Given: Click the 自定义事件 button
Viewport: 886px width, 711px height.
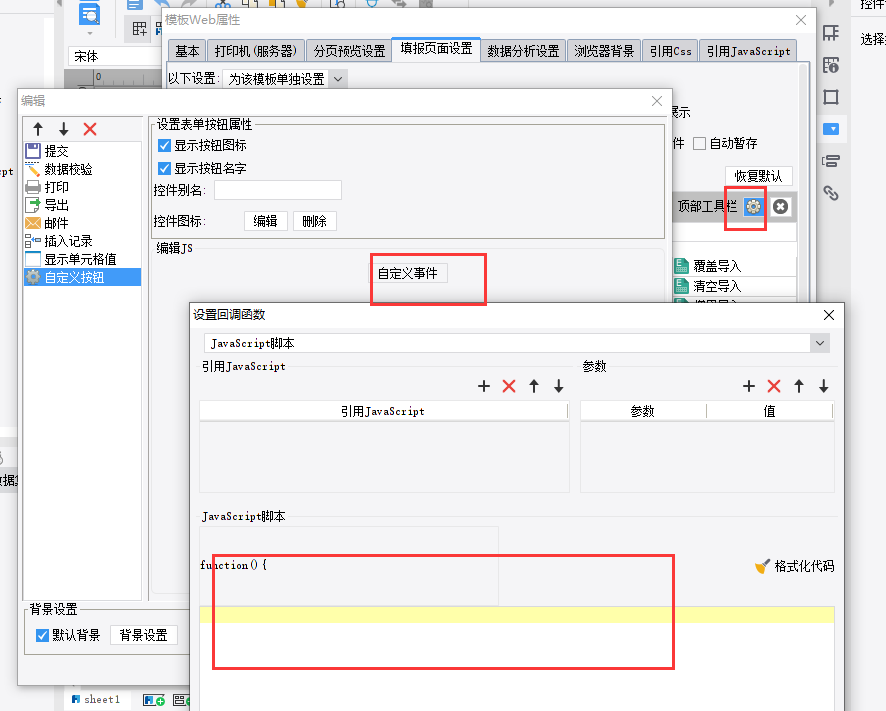Looking at the screenshot, I should pos(407,273).
